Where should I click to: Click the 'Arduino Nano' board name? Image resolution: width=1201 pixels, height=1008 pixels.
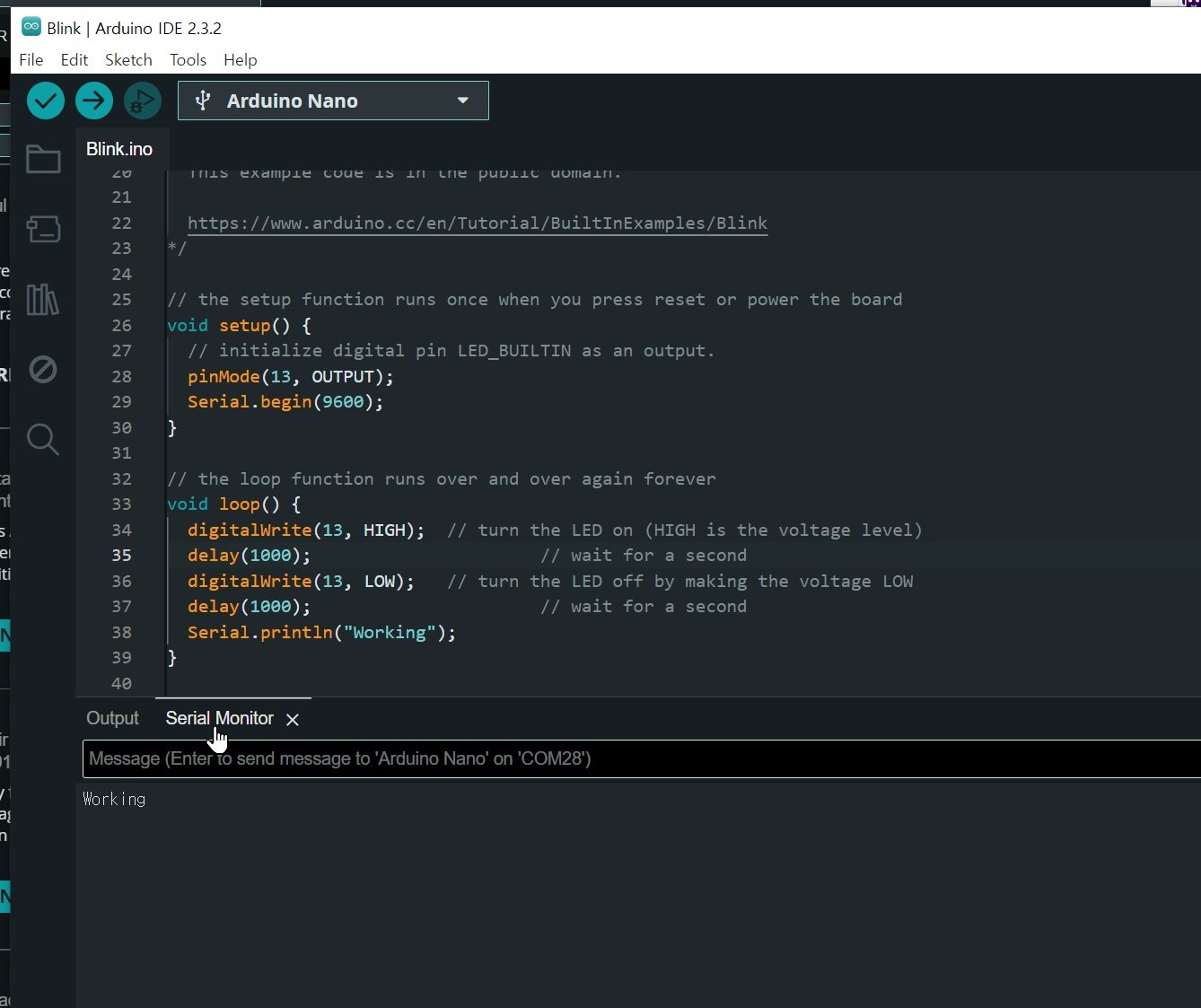click(293, 101)
